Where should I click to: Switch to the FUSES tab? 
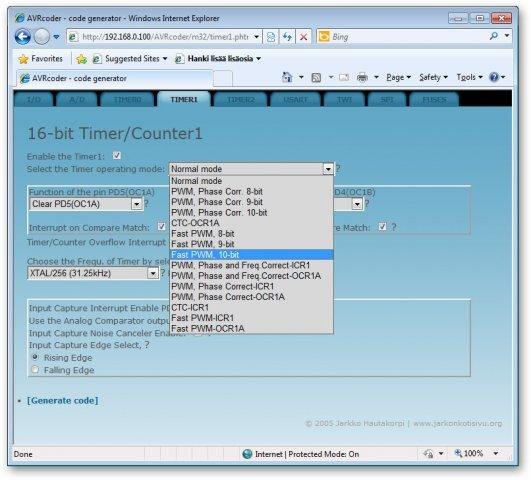click(x=434, y=100)
